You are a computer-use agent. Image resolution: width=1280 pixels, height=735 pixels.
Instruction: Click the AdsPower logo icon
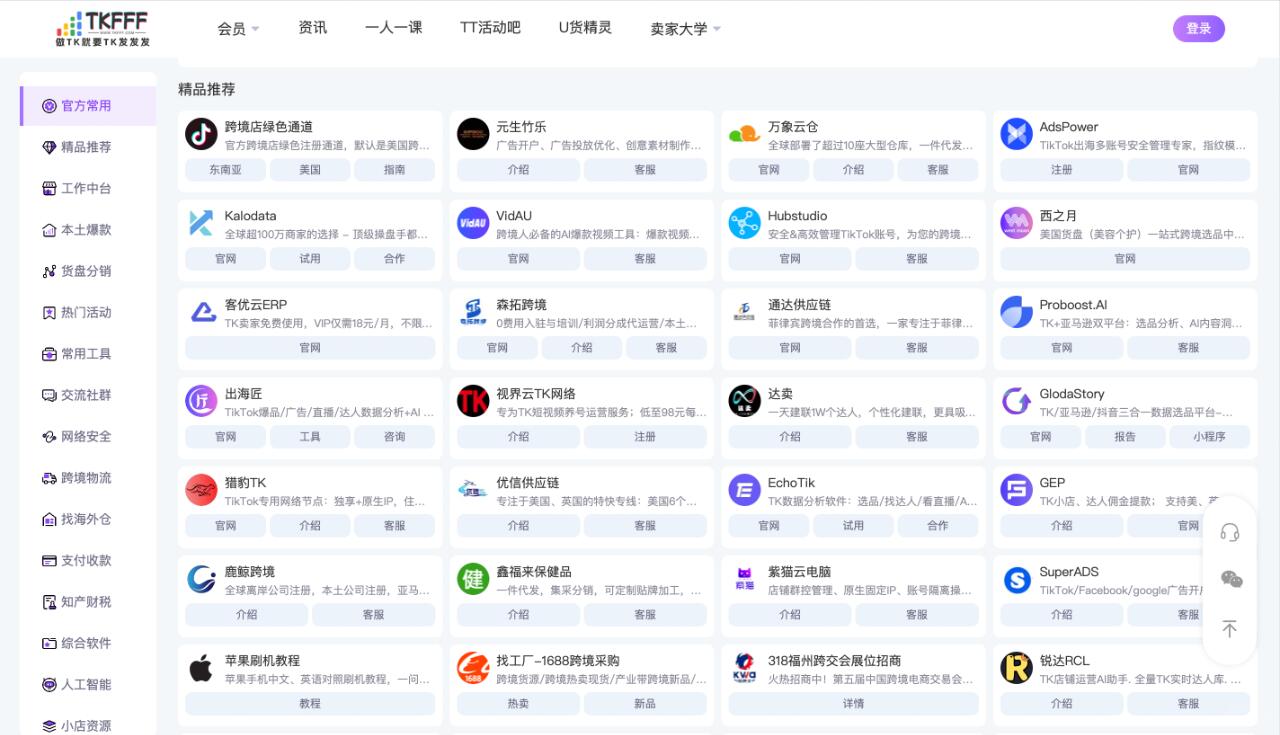[1016, 134]
